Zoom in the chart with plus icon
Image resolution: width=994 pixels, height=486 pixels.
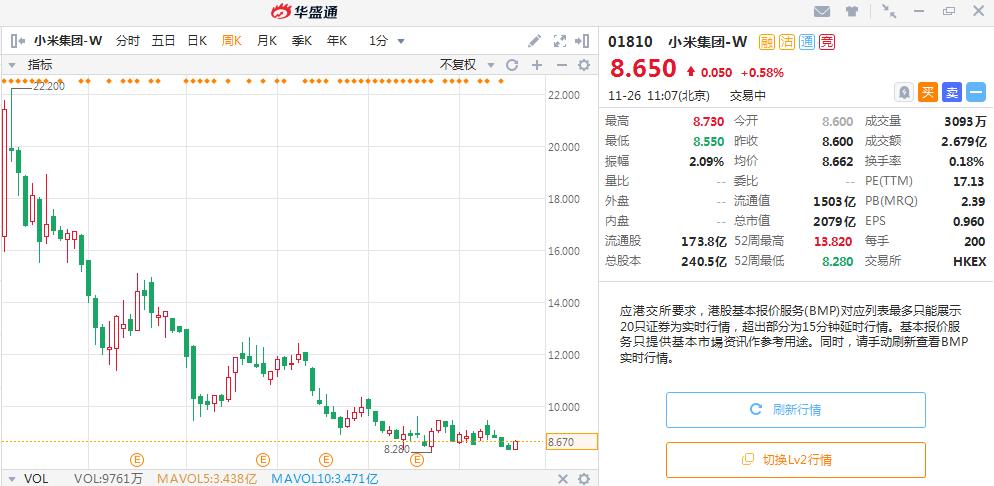tap(537, 65)
